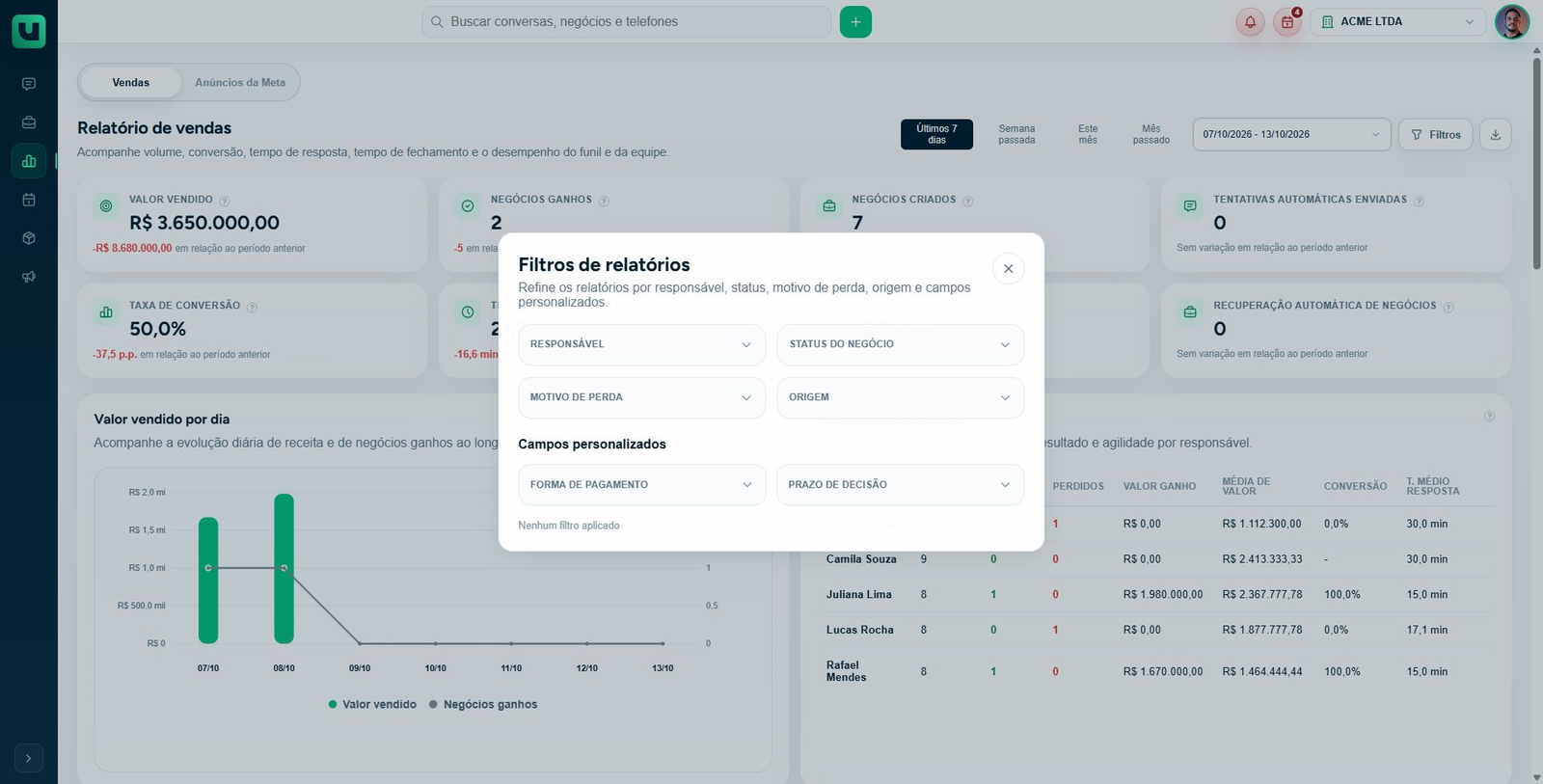Expand the Prazo de Decisão dropdown

tap(901, 485)
